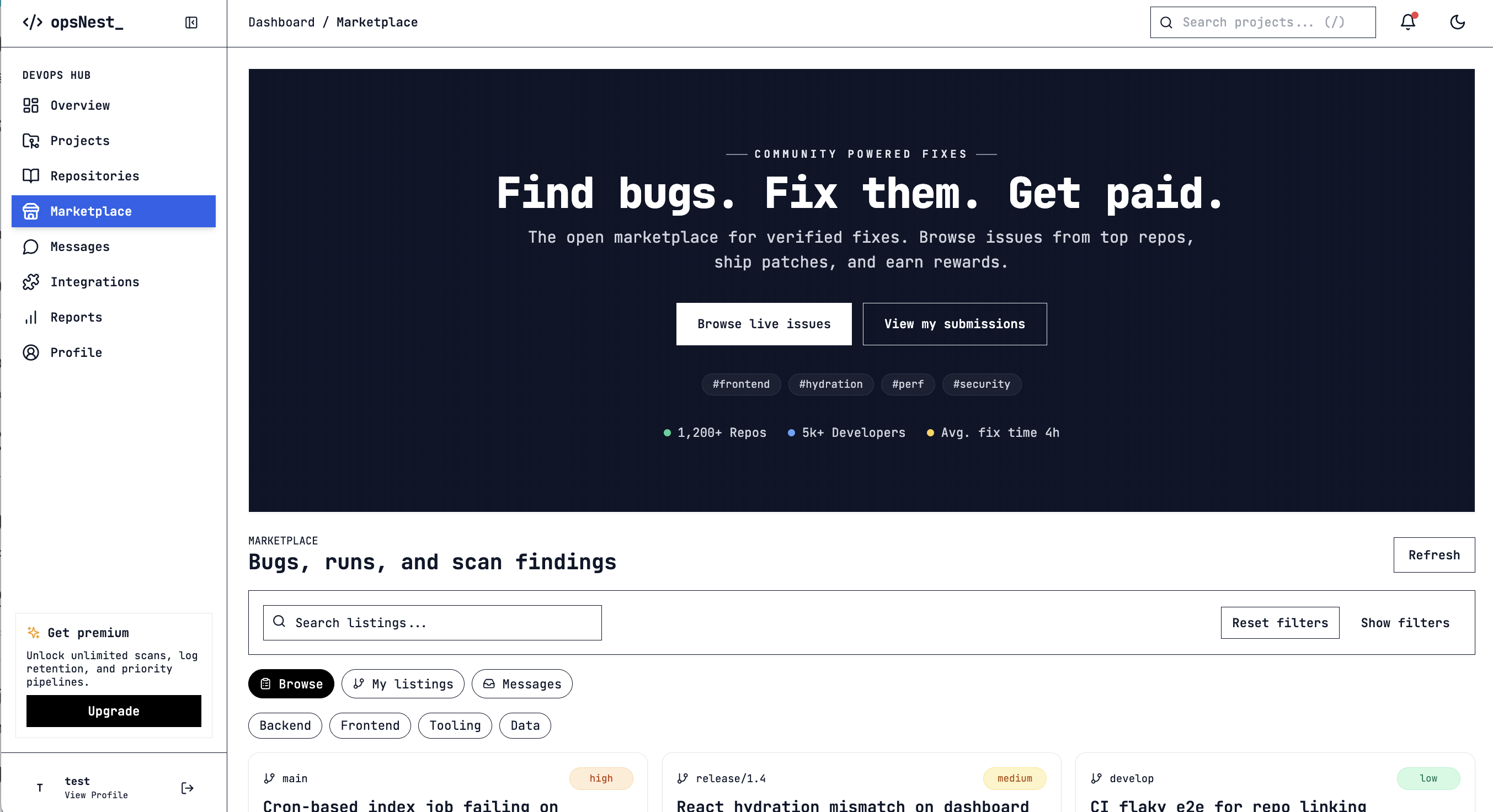
Task: Open Overview from the sidebar
Action: (x=80, y=105)
